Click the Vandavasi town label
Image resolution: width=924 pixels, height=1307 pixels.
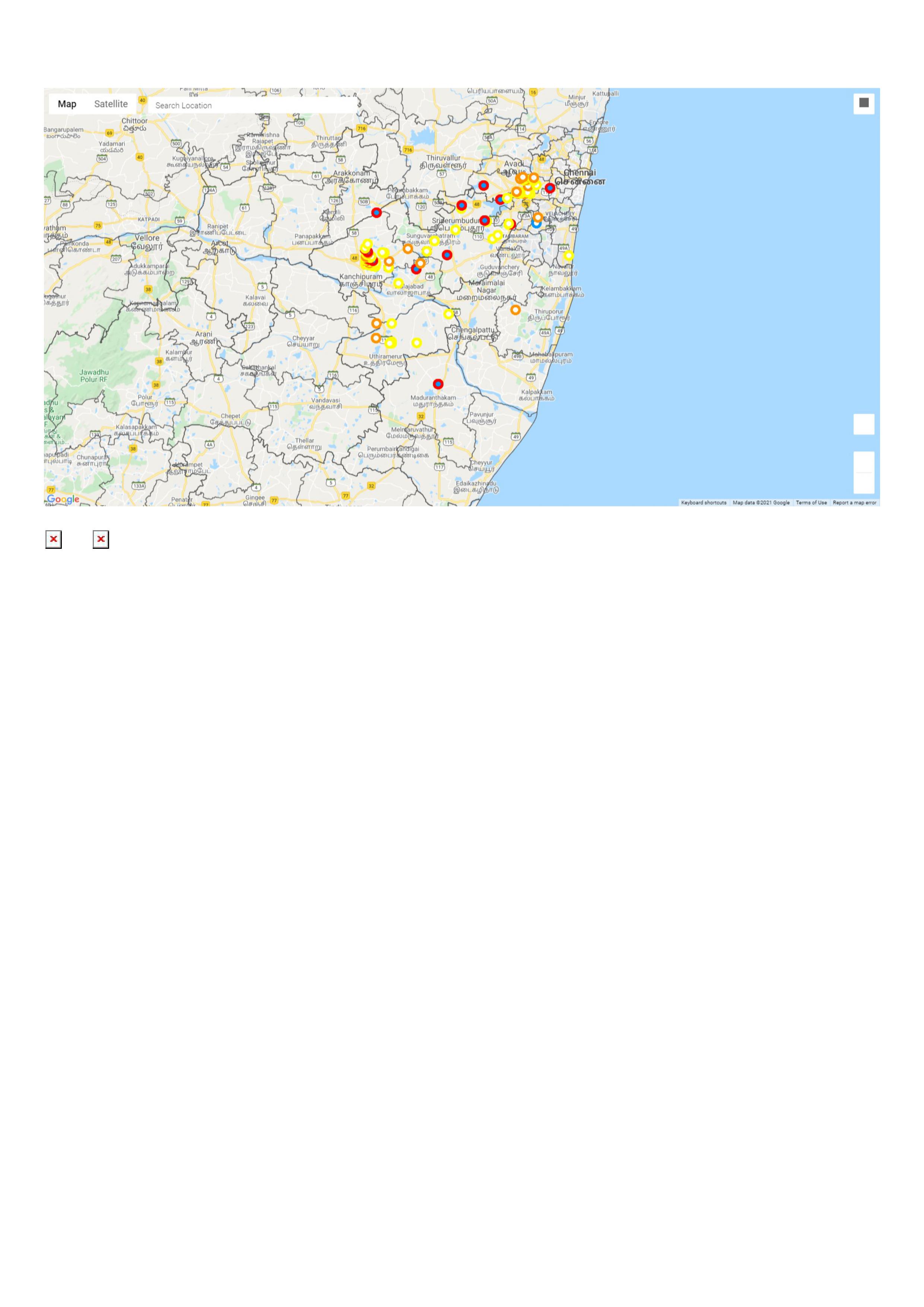point(325,404)
